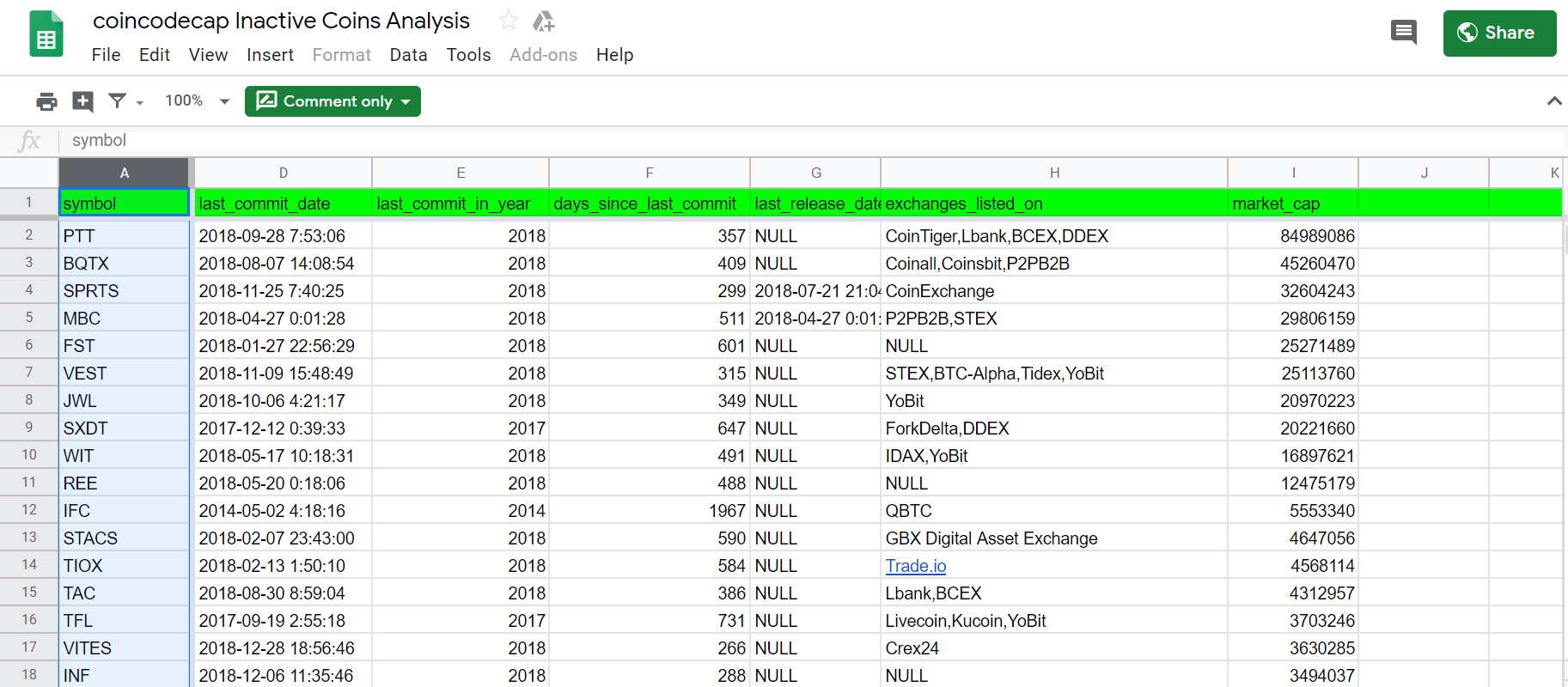Open the Edit menu
Image resolution: width=1568 pixels, height=687 pixels.
point(155,55)
